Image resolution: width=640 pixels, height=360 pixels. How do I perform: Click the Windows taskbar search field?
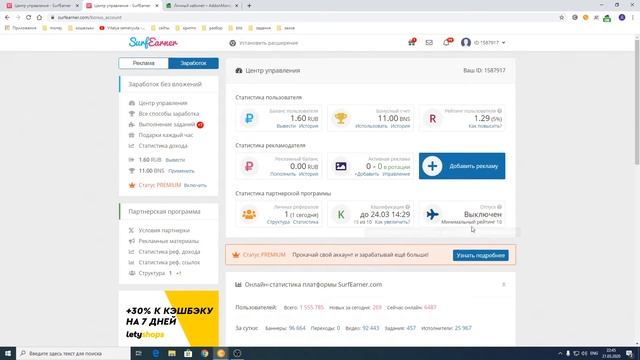point(73,353)
